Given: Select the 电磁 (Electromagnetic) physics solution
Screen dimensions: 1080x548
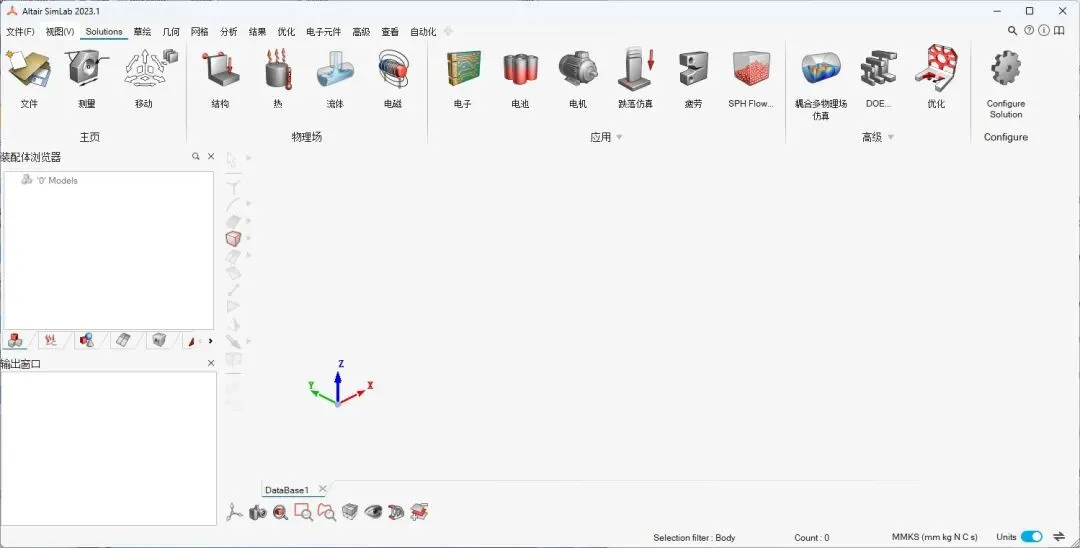Looking at the screenshot, I should [x=393, y=77].
